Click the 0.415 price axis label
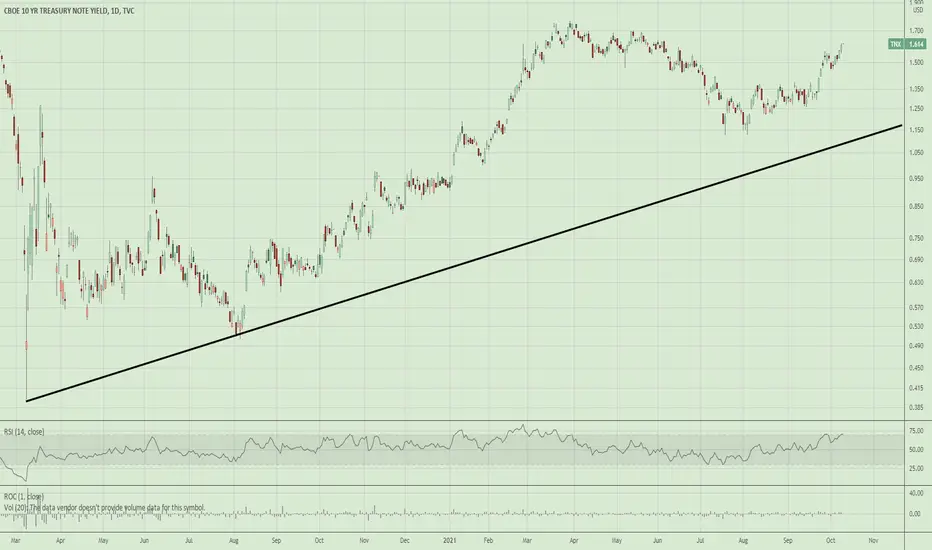 click(x=916, y=389)
